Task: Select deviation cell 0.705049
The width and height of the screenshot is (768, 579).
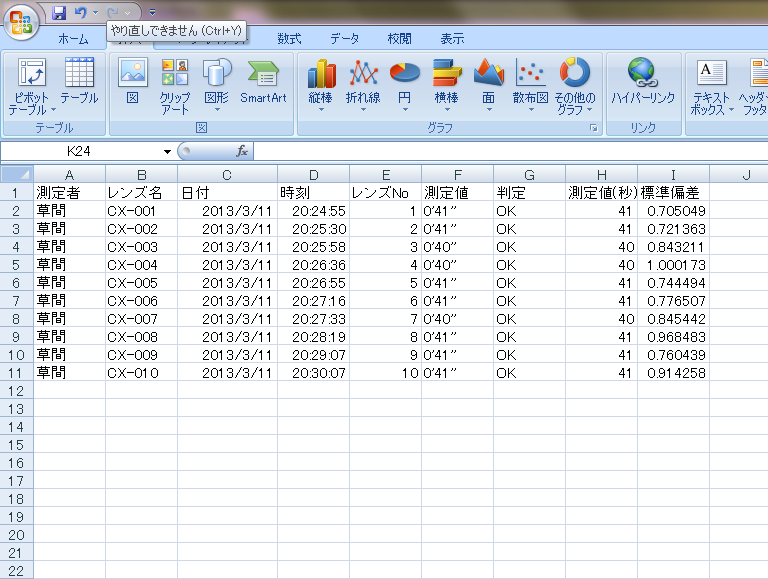Action: (673, 211)
